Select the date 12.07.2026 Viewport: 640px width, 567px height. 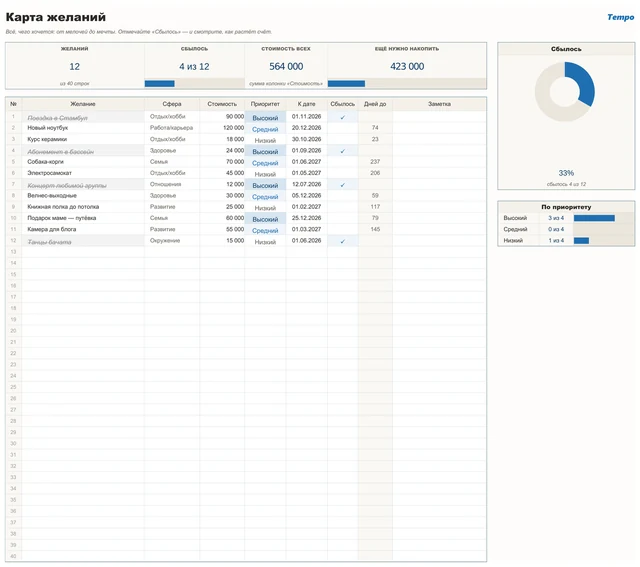pyautogui.click(x=307, y=185)
